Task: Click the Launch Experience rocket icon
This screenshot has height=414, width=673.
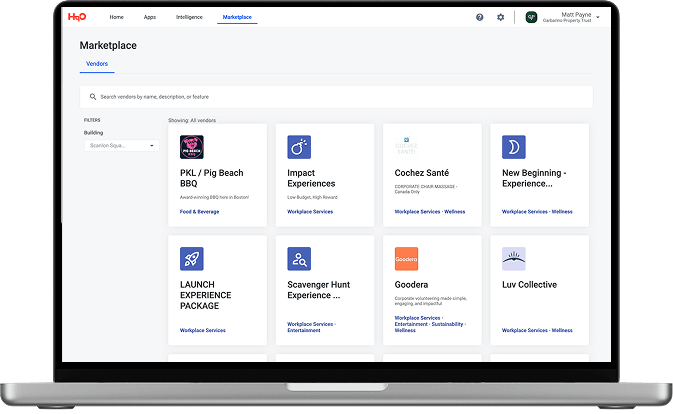Action: tap(192, 259)
